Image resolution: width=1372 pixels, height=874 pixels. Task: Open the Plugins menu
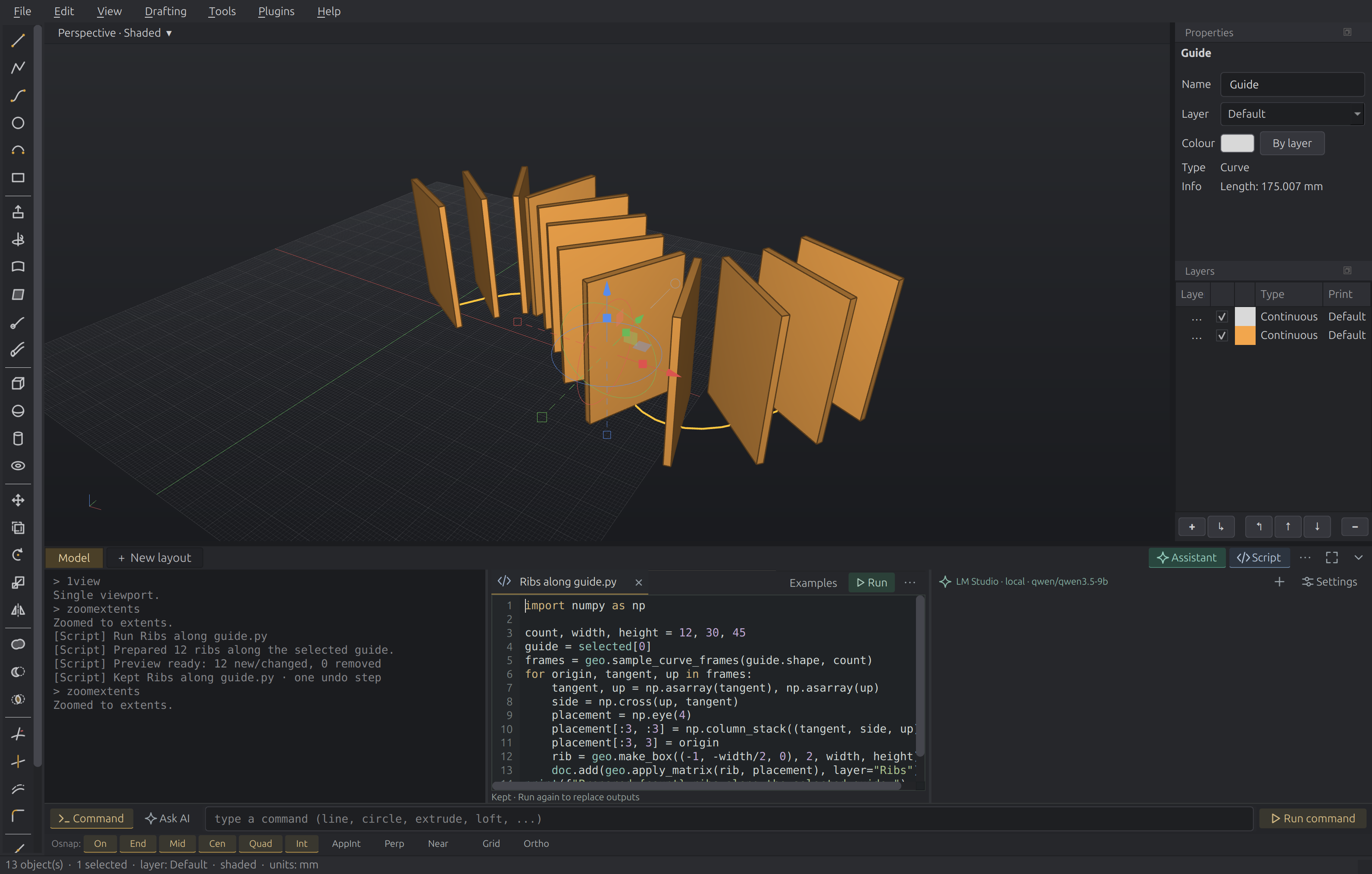[276, 11]
